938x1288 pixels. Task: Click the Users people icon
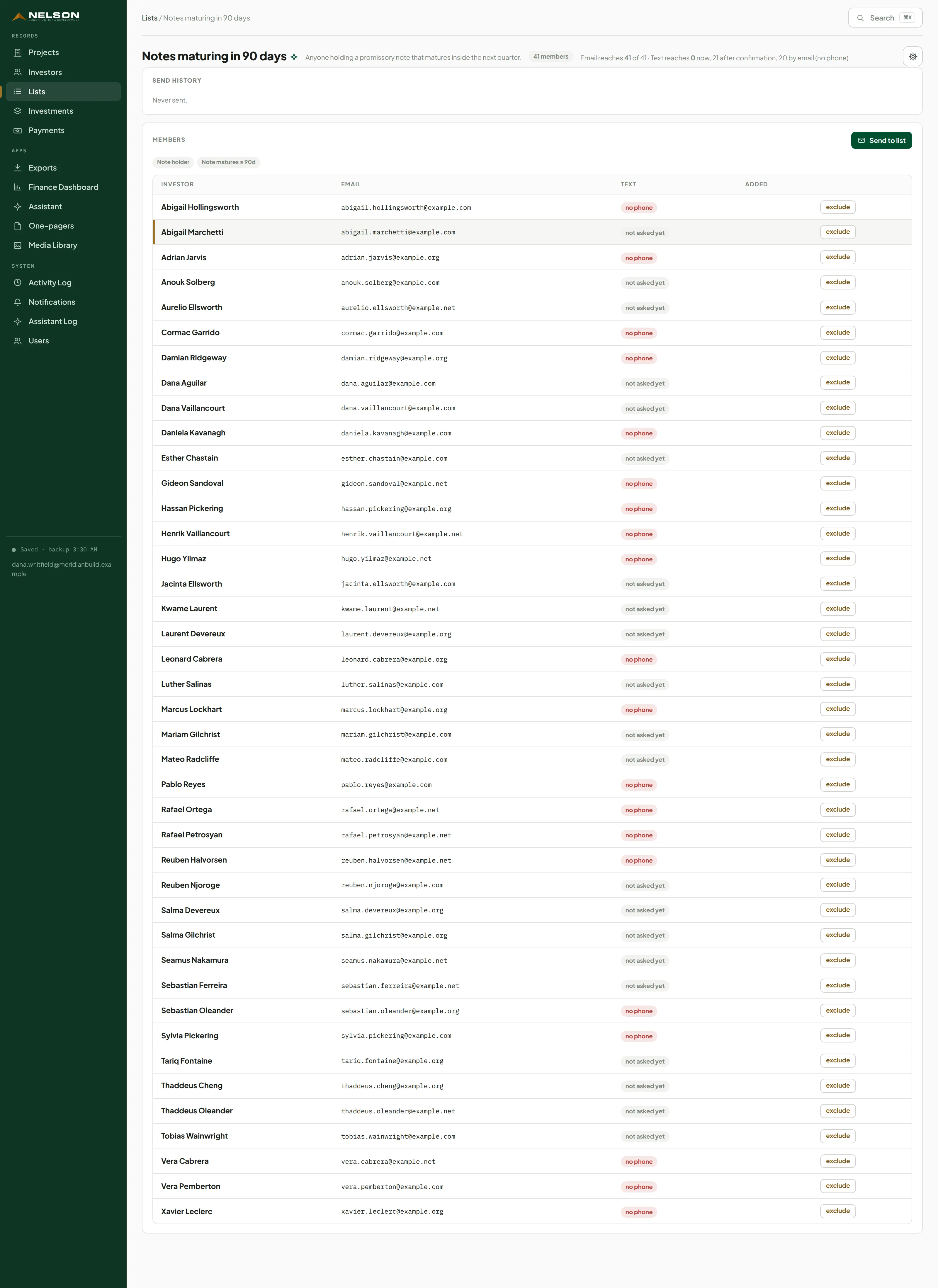18,340
